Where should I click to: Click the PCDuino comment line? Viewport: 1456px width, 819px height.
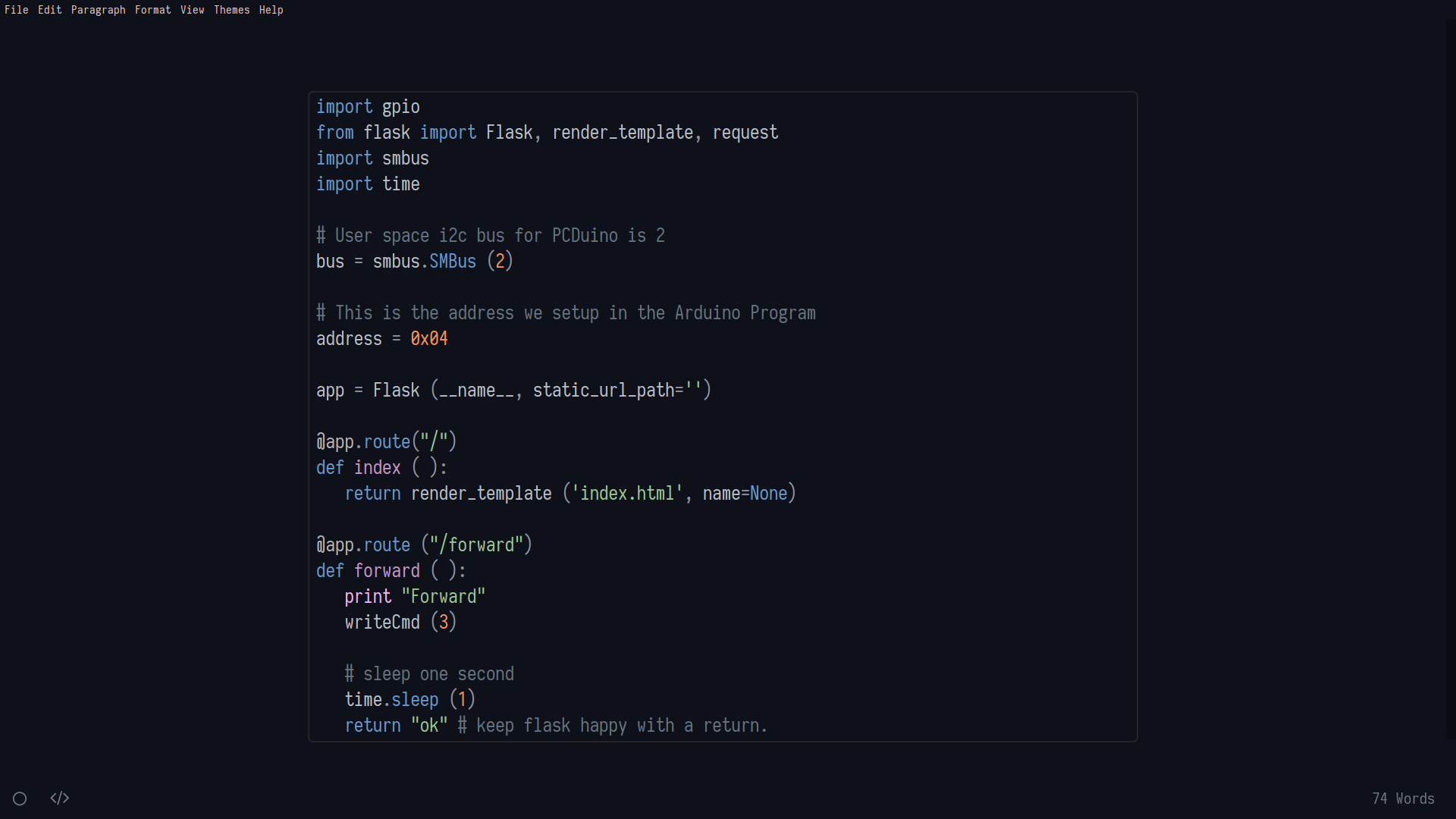coord(490,236)
